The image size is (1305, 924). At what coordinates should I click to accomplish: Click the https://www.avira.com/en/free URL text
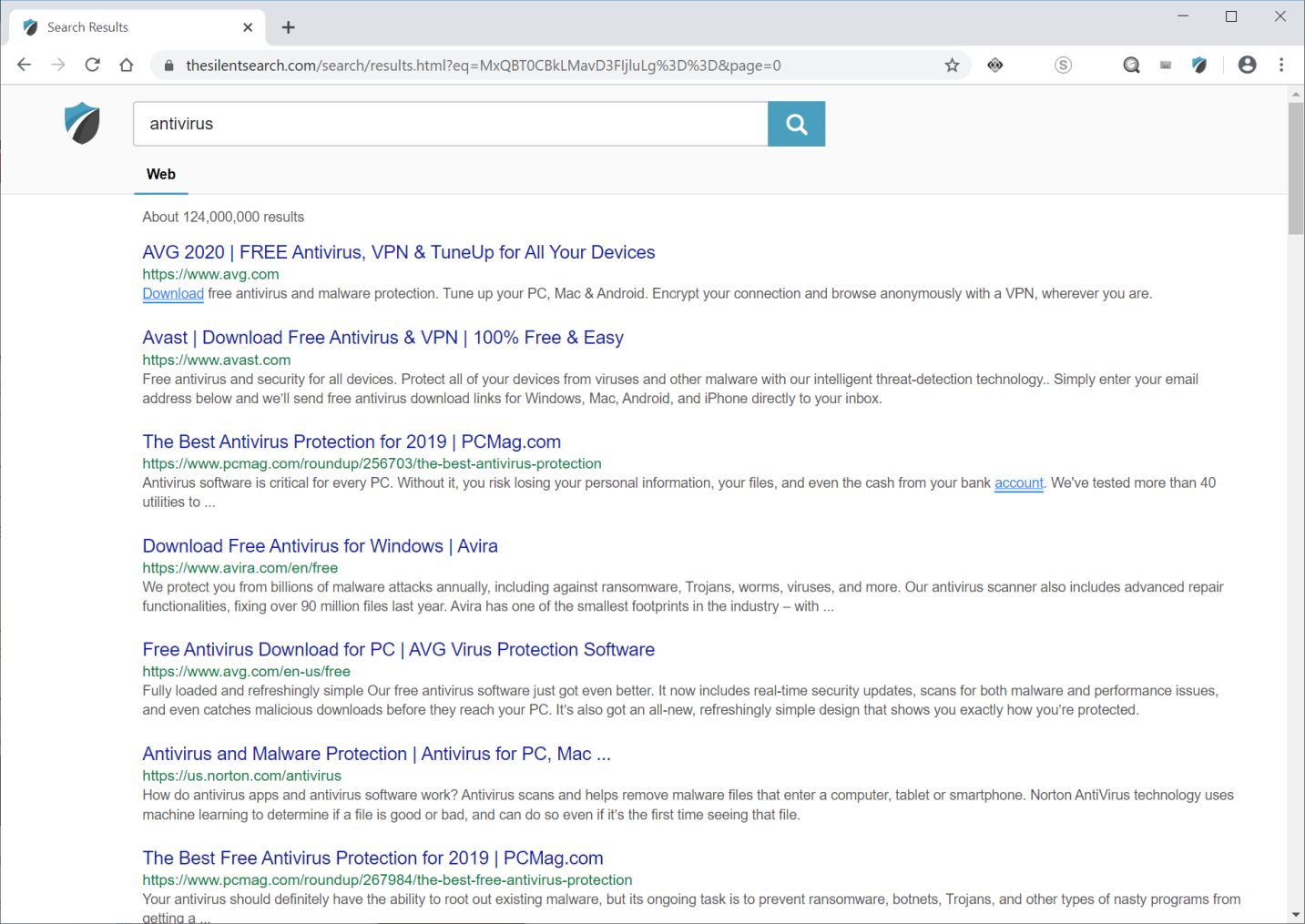point(240,567)
